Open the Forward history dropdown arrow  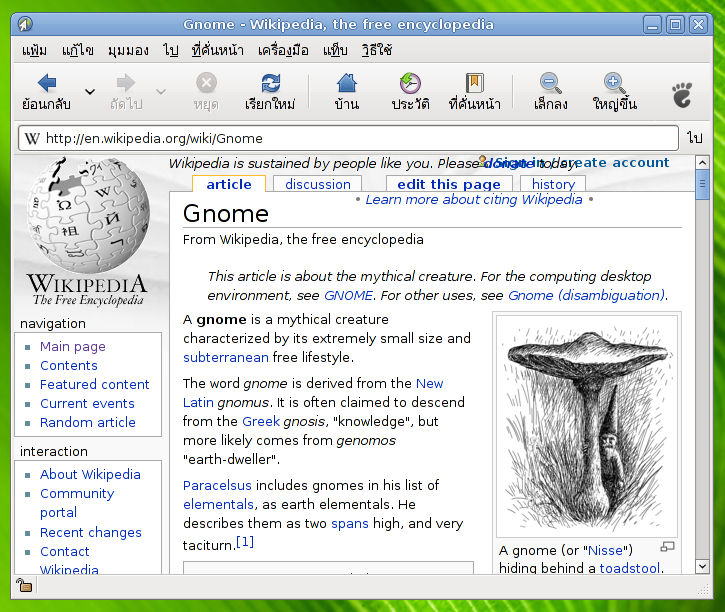pos(161,92)
